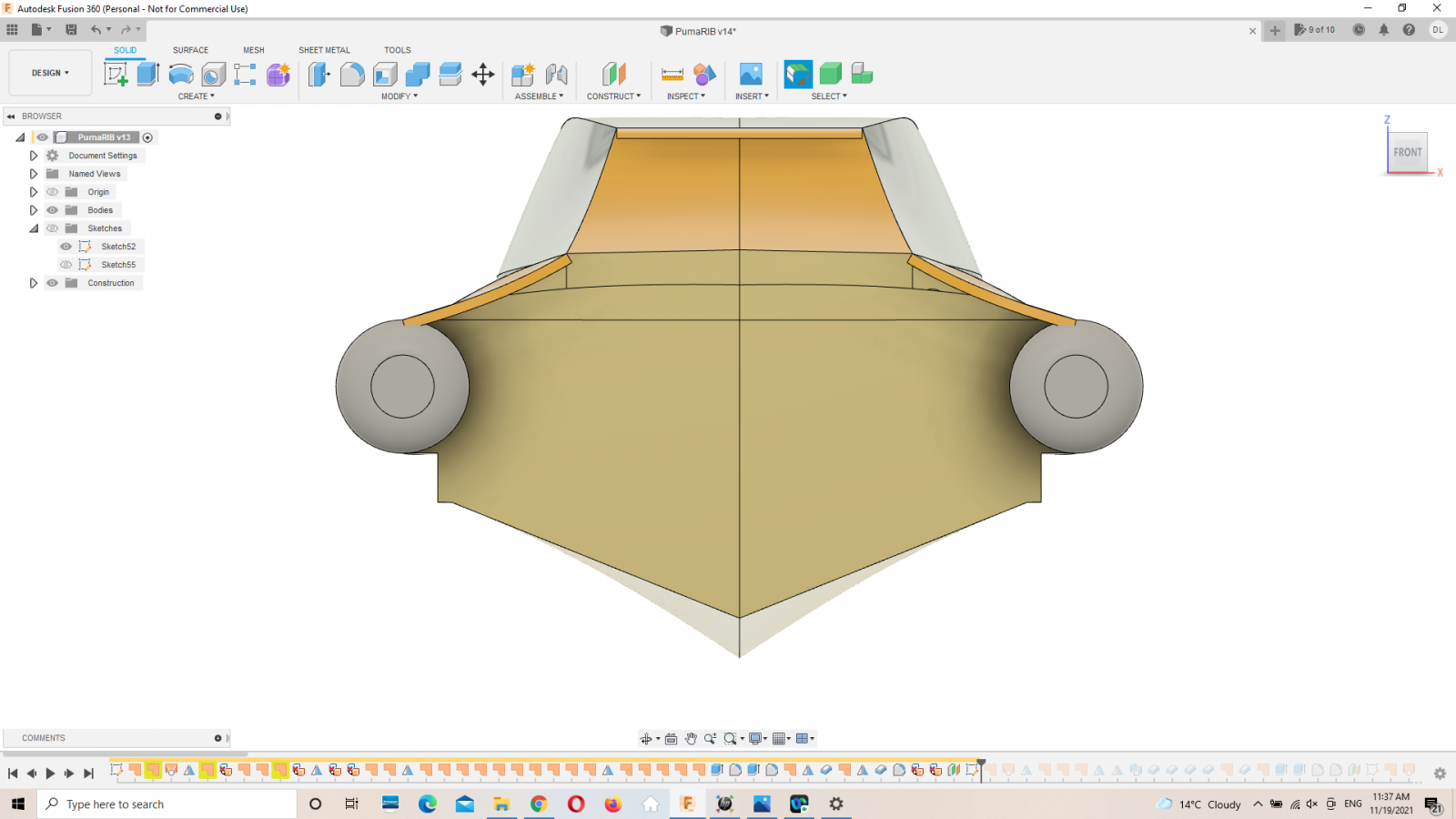Open File Explorer from the taskbar
The height and width of the screenshot is (819, 1456).
[501, 804]
